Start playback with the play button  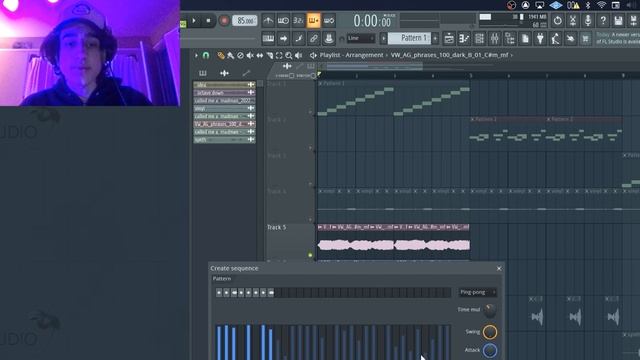click(x=194, y=20)
